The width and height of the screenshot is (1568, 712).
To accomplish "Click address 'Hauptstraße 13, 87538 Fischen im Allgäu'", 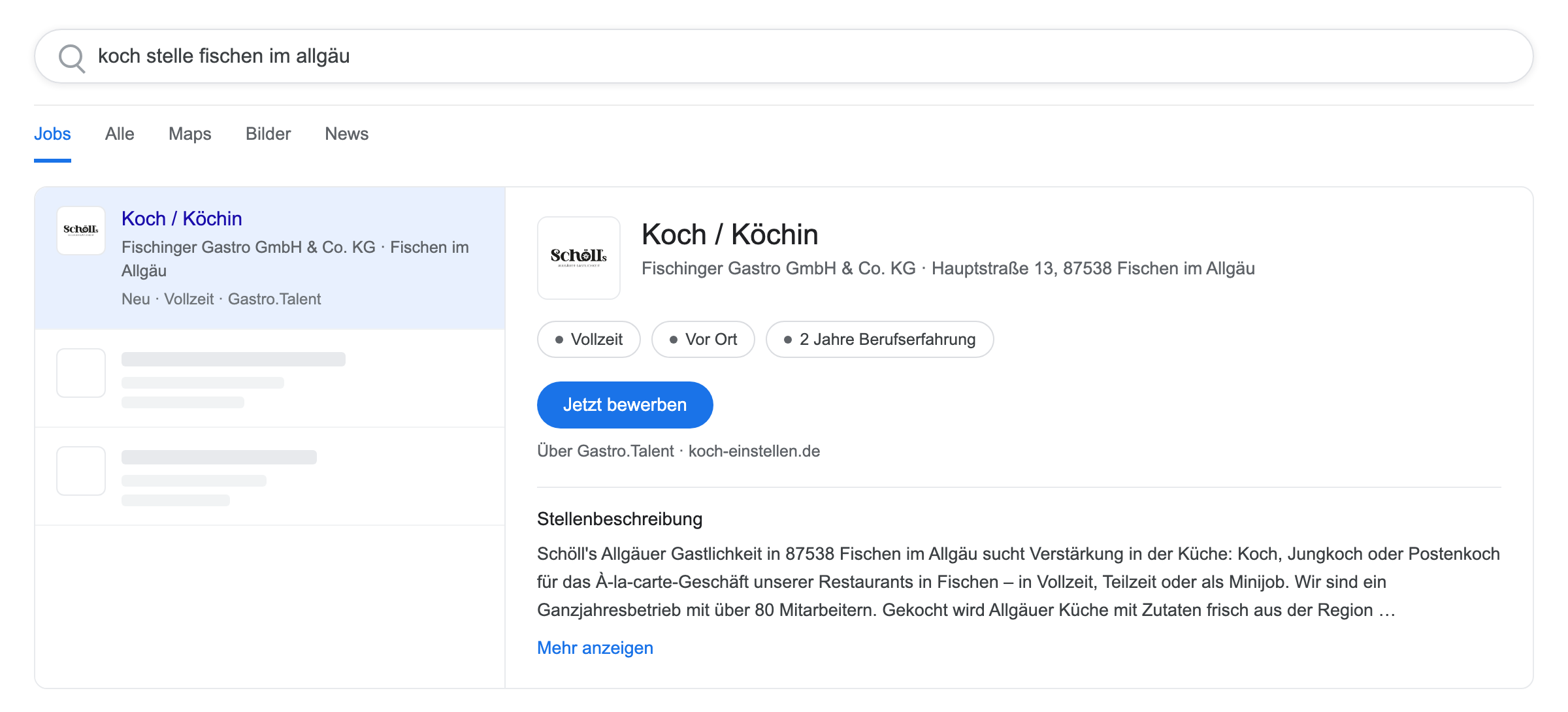I will tap(1093, 268).
